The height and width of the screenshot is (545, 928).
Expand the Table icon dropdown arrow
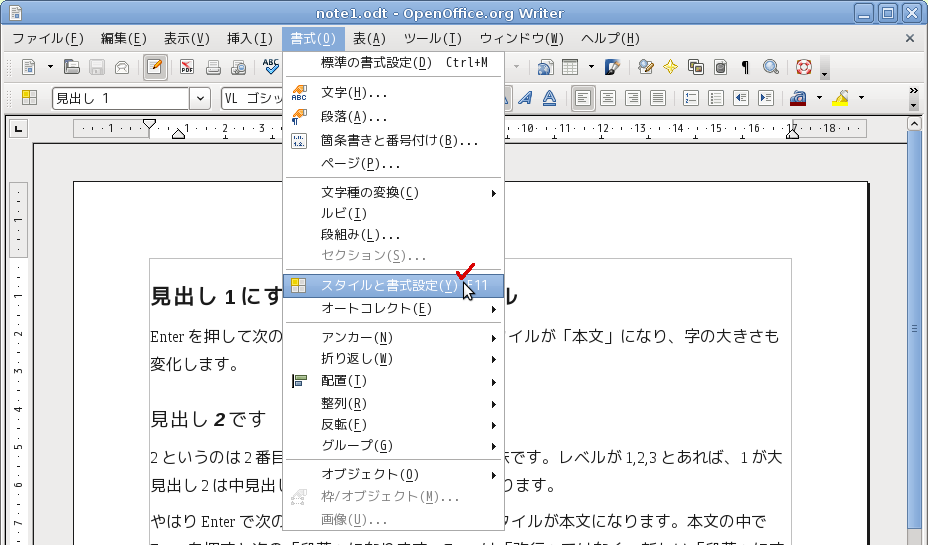click(x=591, y=67)
